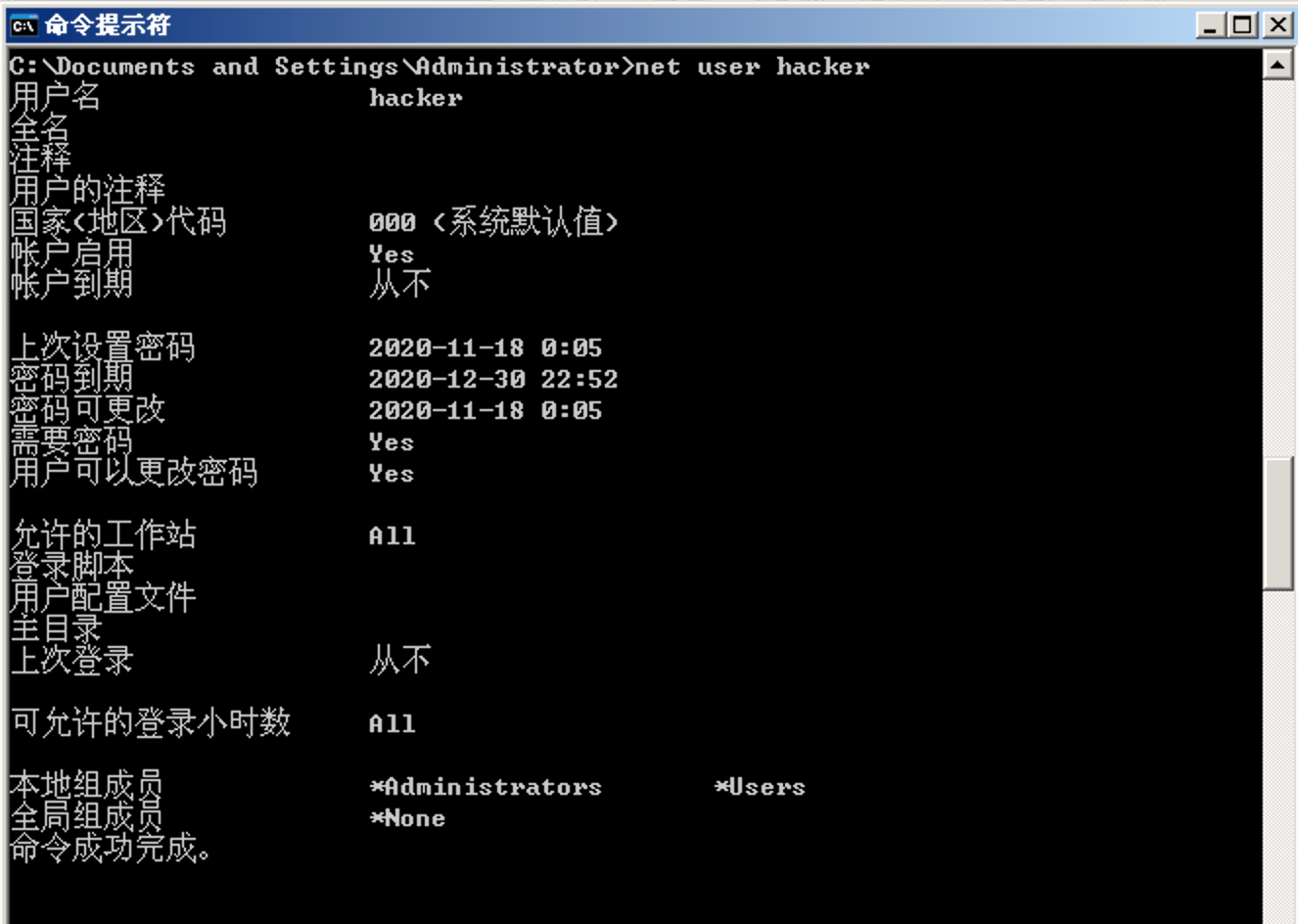Screen dimensions: 1298x924
Task: Click the 允许的工作站 label
Action: coord(103,535)
